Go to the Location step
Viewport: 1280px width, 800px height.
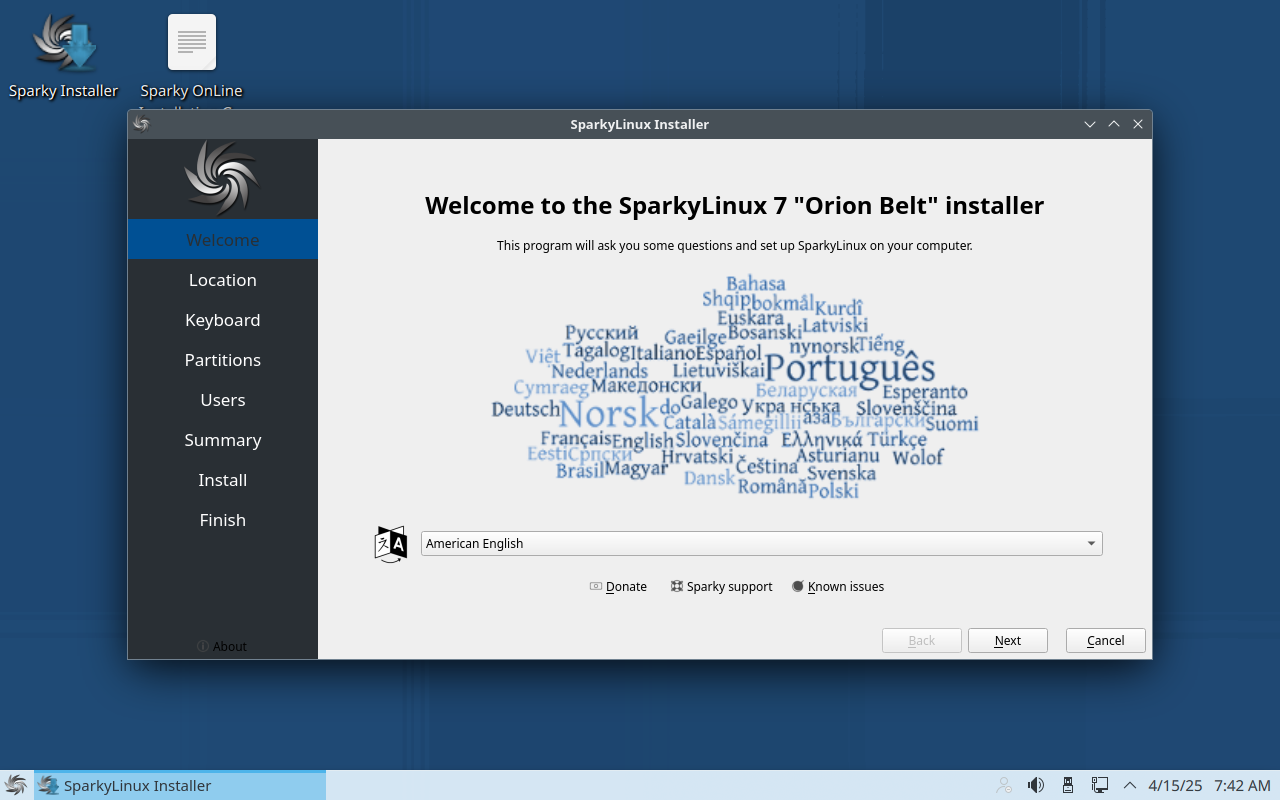pos(223,280)
